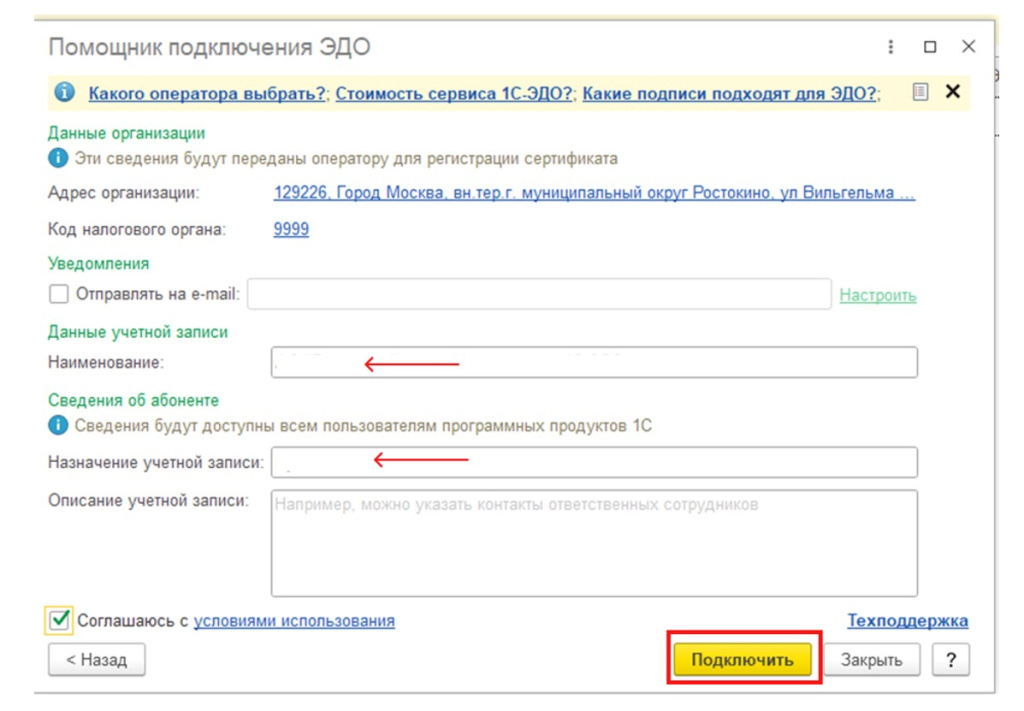The image size is (1024, 711).
Task: Open the three-dot more options menu
Action: pyautogui.click(x=891, y=47)
